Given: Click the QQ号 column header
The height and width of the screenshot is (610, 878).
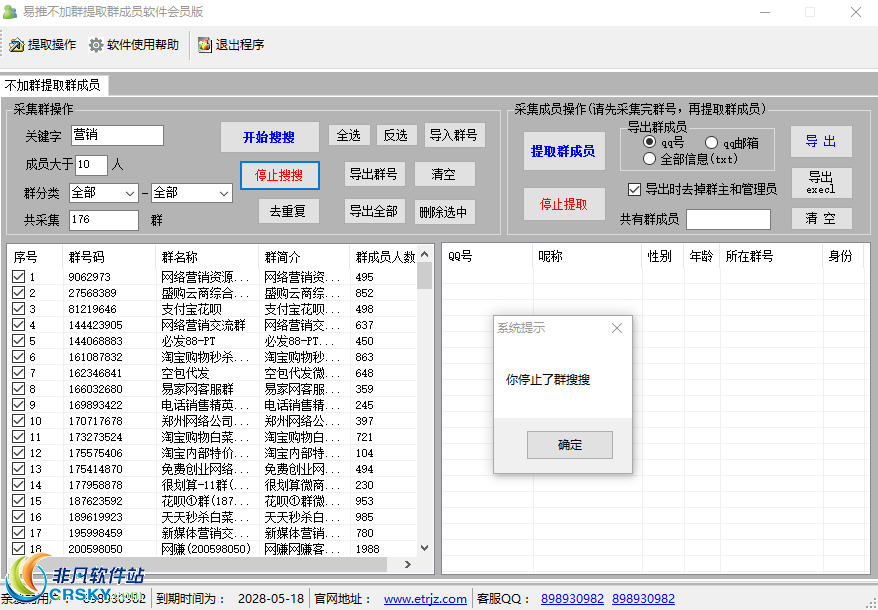Looking at the screenshot, I should click(x=487, y=257).
